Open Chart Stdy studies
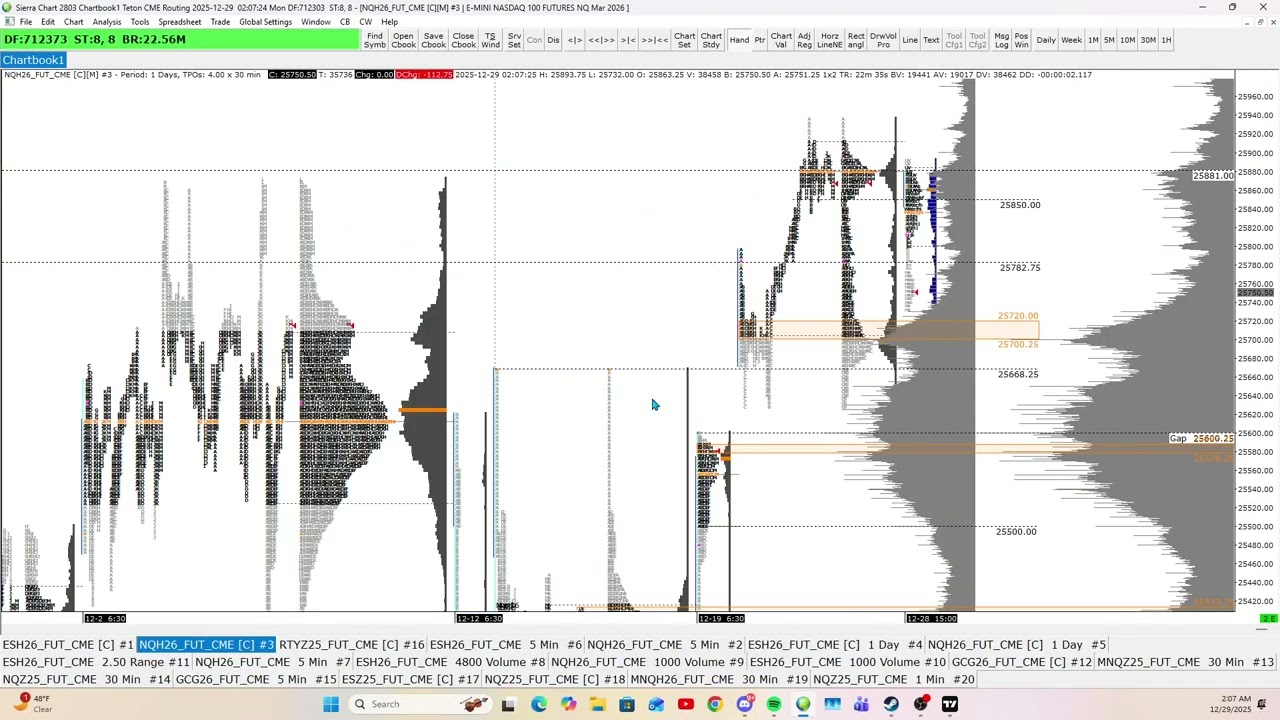The width and height of the screenshot is (1280, 720). coord(711,40)
